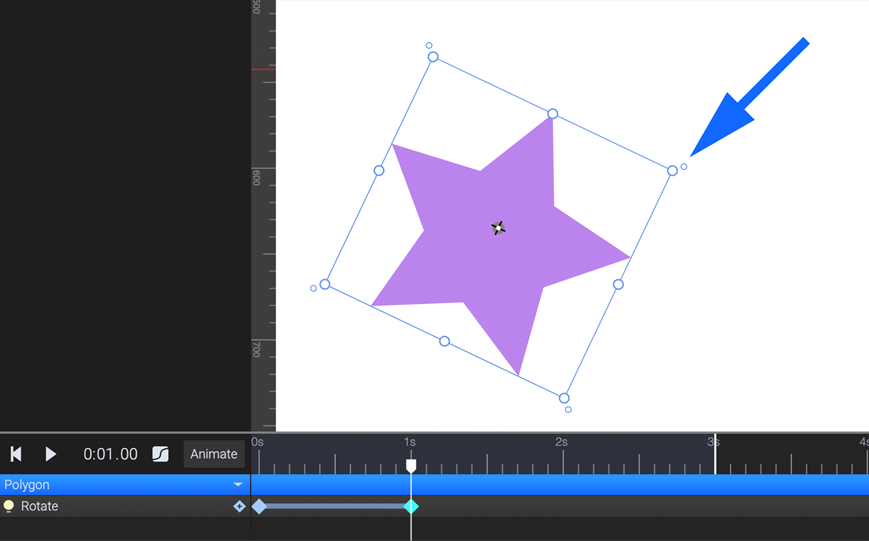Select the Rotate keyframe at 0s
The image size is (869, 541).
tap(259, 506)
